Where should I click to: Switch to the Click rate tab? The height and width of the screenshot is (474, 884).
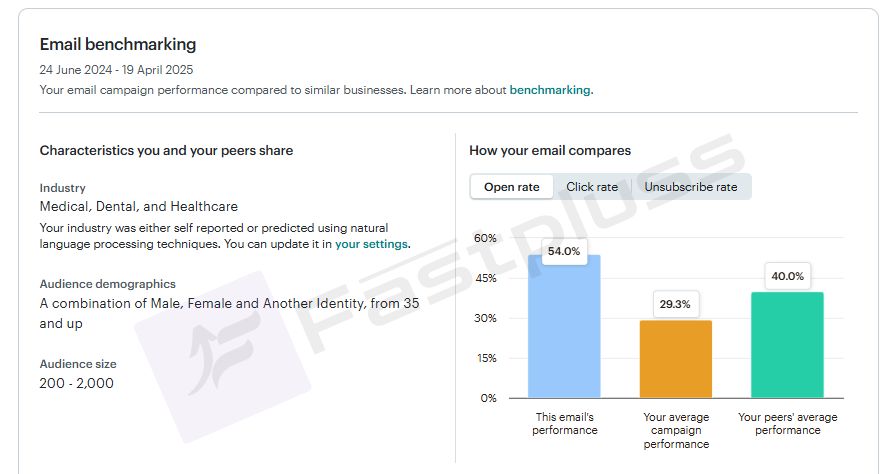592,187
